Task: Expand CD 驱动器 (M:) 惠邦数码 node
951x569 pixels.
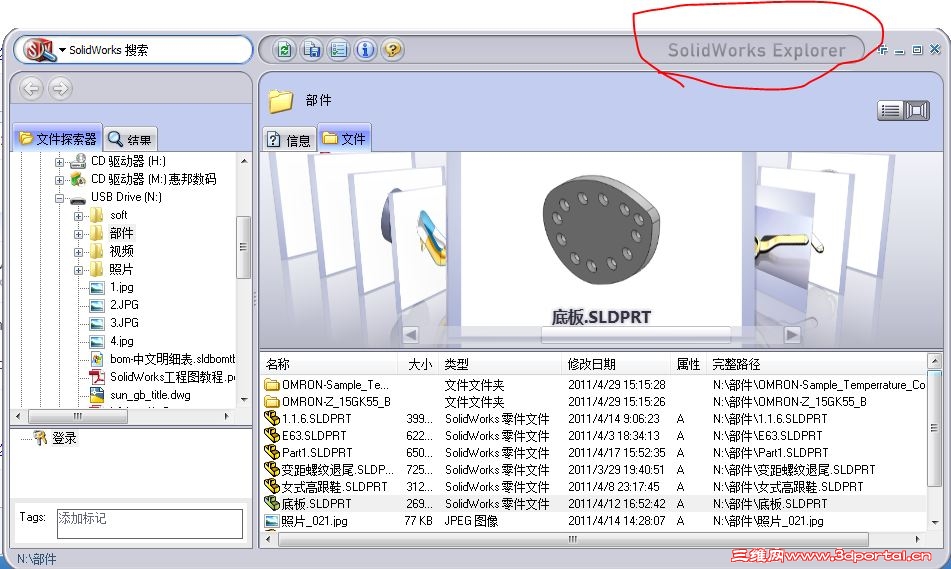Action: 59,180
